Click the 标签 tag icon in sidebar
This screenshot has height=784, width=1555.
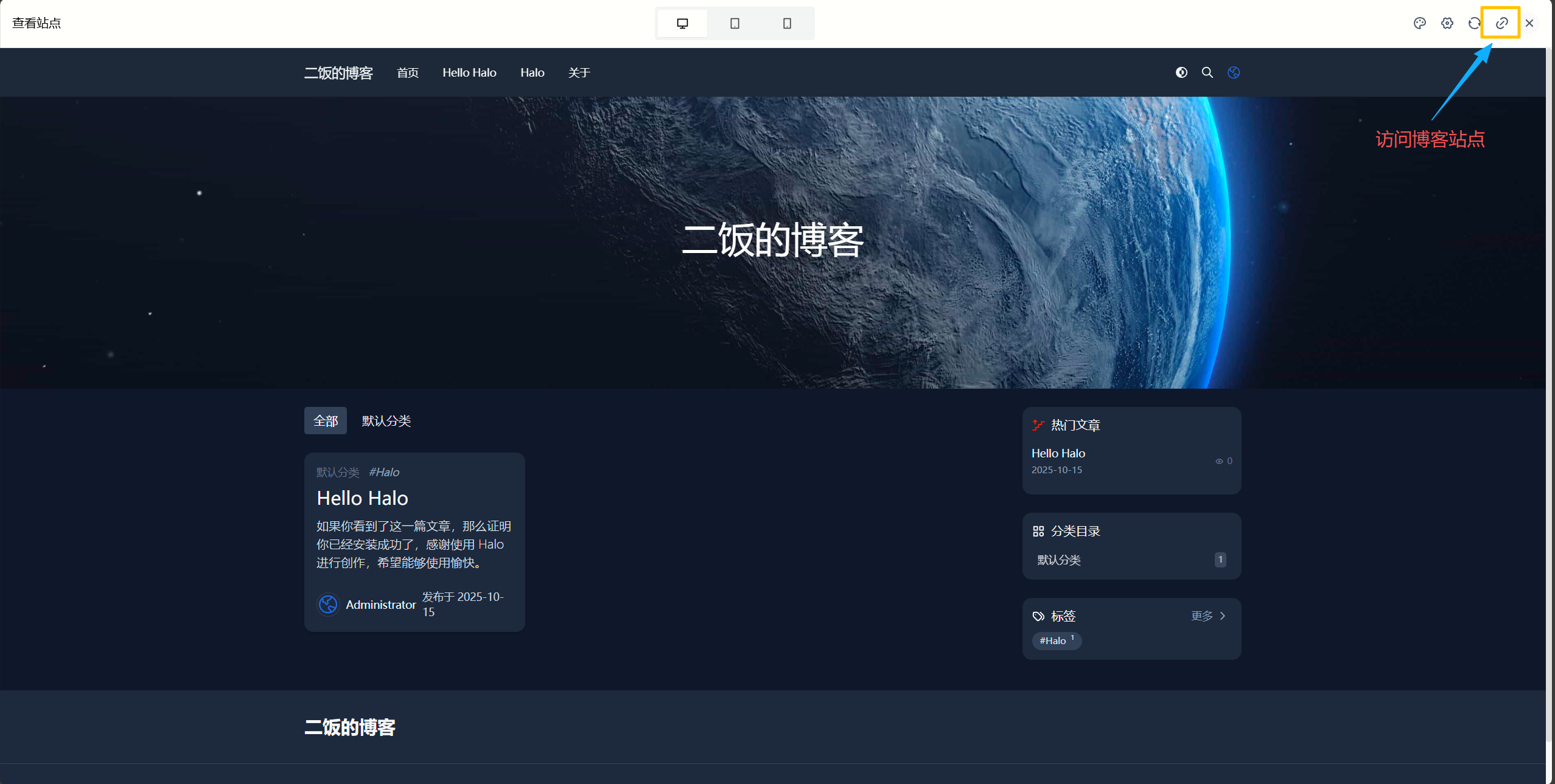1038,616
